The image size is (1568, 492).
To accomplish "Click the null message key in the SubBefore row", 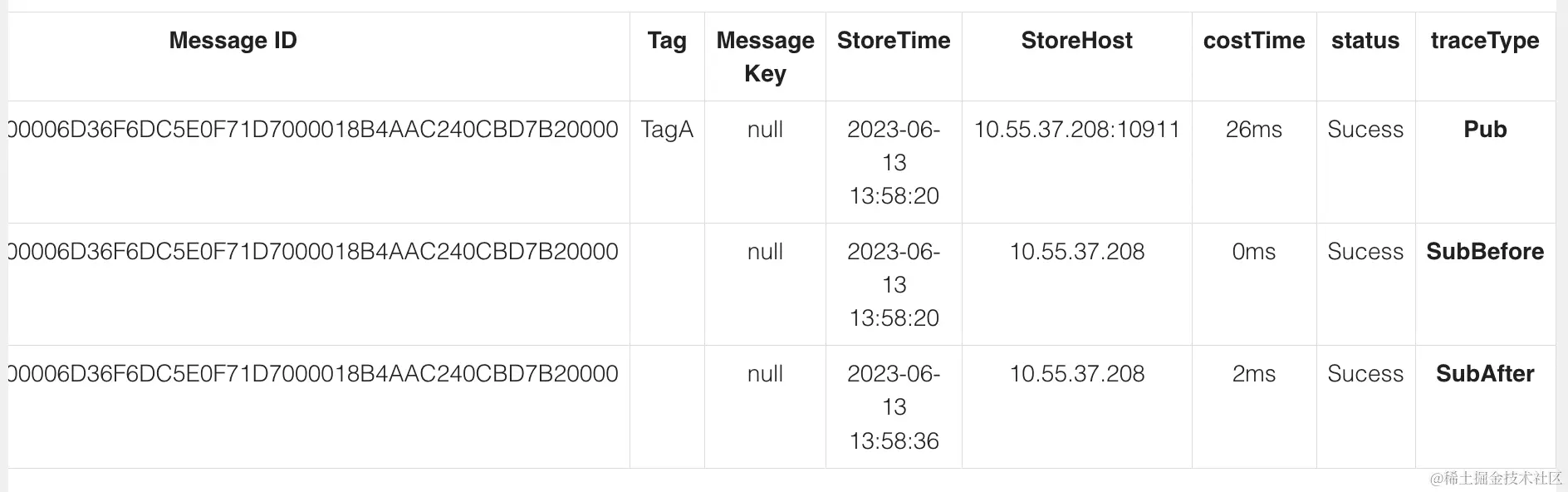I will point(765,252).
